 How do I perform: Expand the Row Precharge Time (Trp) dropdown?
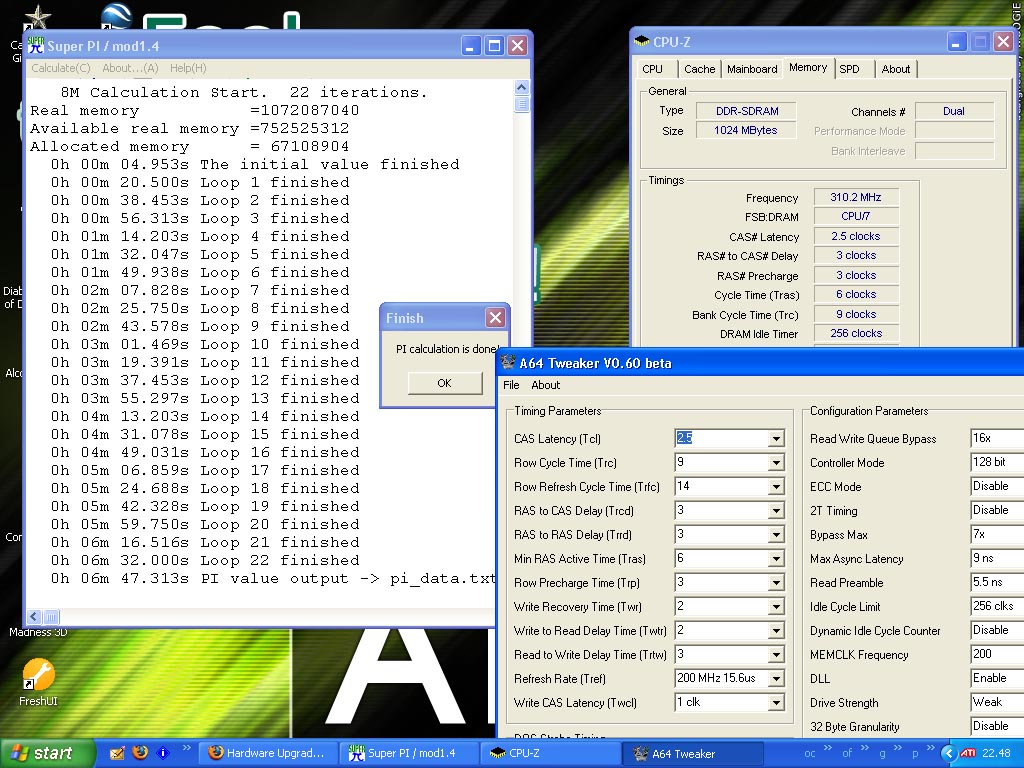pos(776,583)
